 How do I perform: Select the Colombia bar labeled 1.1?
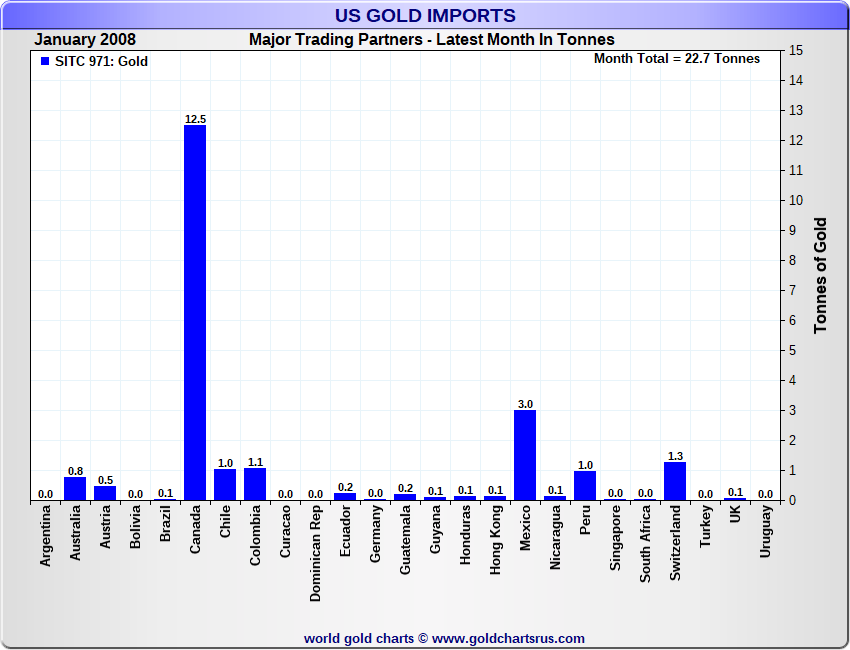pos(255,484)
